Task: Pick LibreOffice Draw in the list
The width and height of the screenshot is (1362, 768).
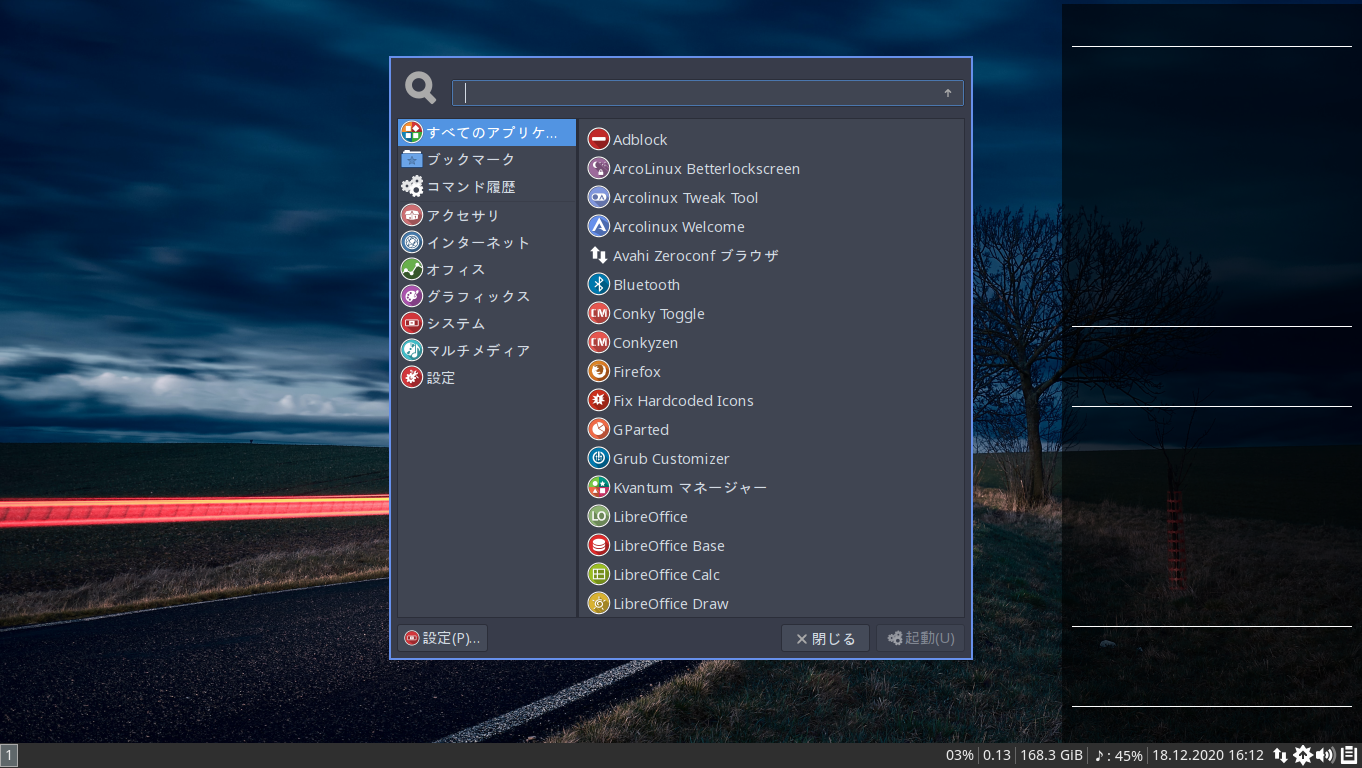Action: pyautogui.click(x=771, y=603)
